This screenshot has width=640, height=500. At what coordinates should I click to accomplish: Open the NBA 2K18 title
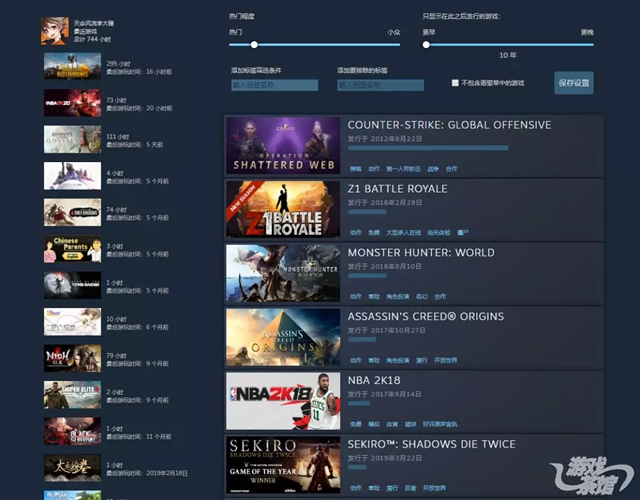(374, 380)
